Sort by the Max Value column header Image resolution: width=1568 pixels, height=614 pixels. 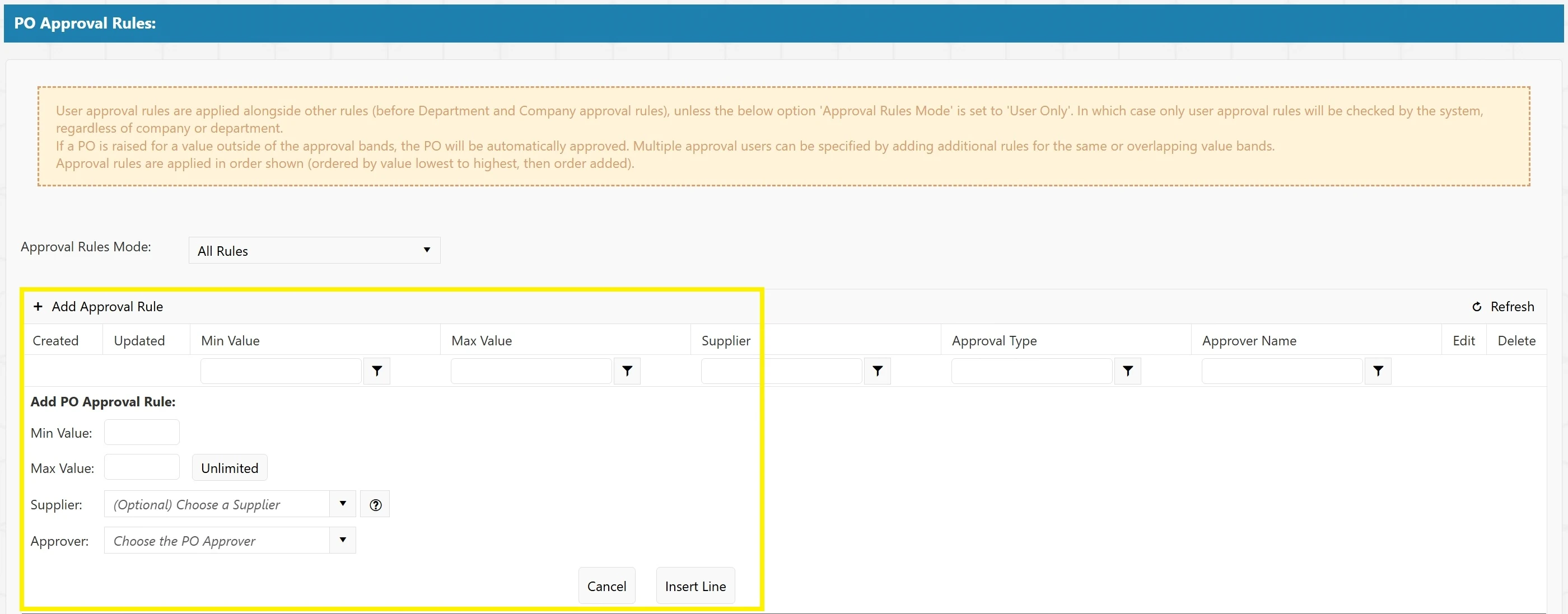tap(482, 341)
